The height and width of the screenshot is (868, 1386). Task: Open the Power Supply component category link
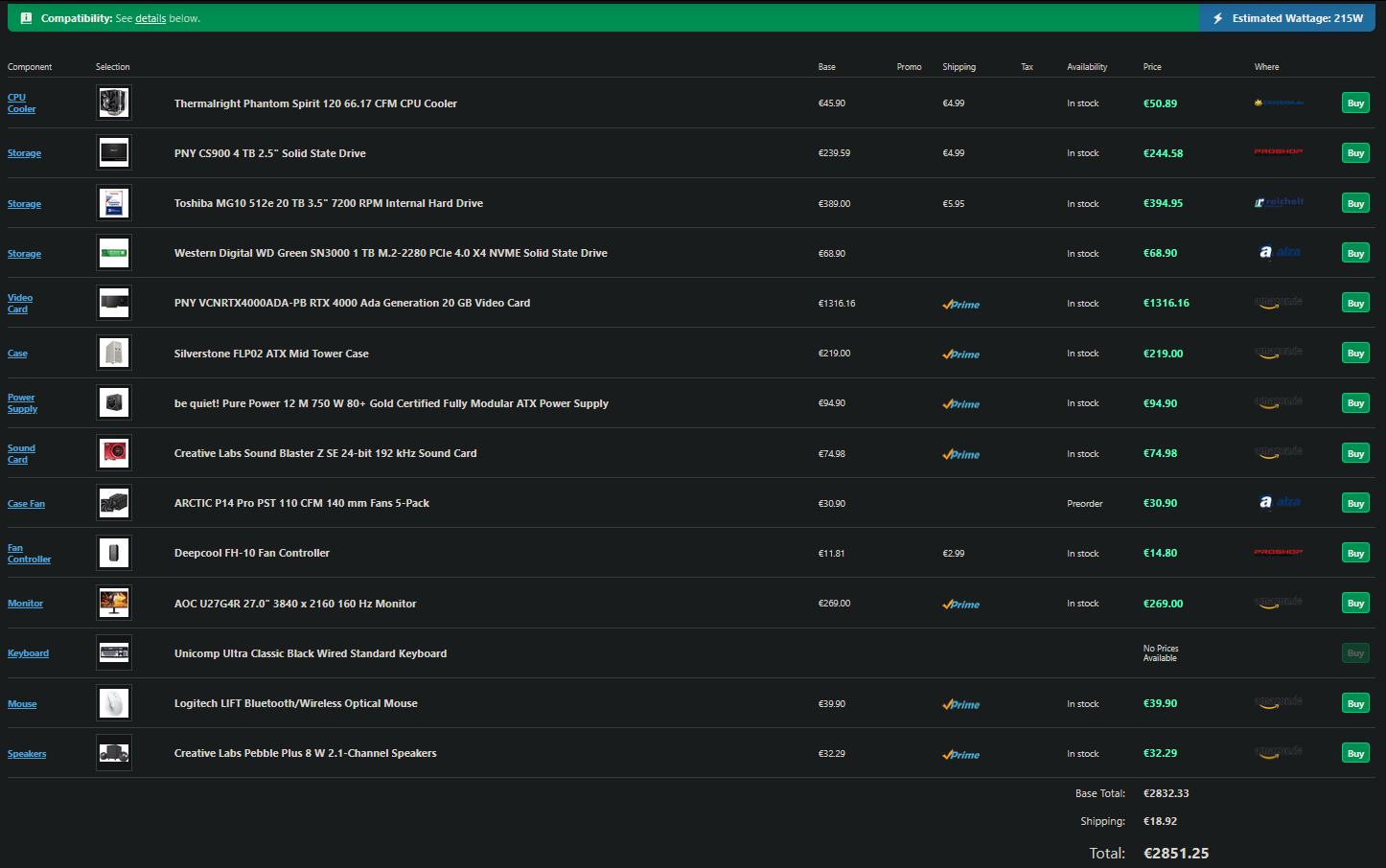tap(22, 402)
